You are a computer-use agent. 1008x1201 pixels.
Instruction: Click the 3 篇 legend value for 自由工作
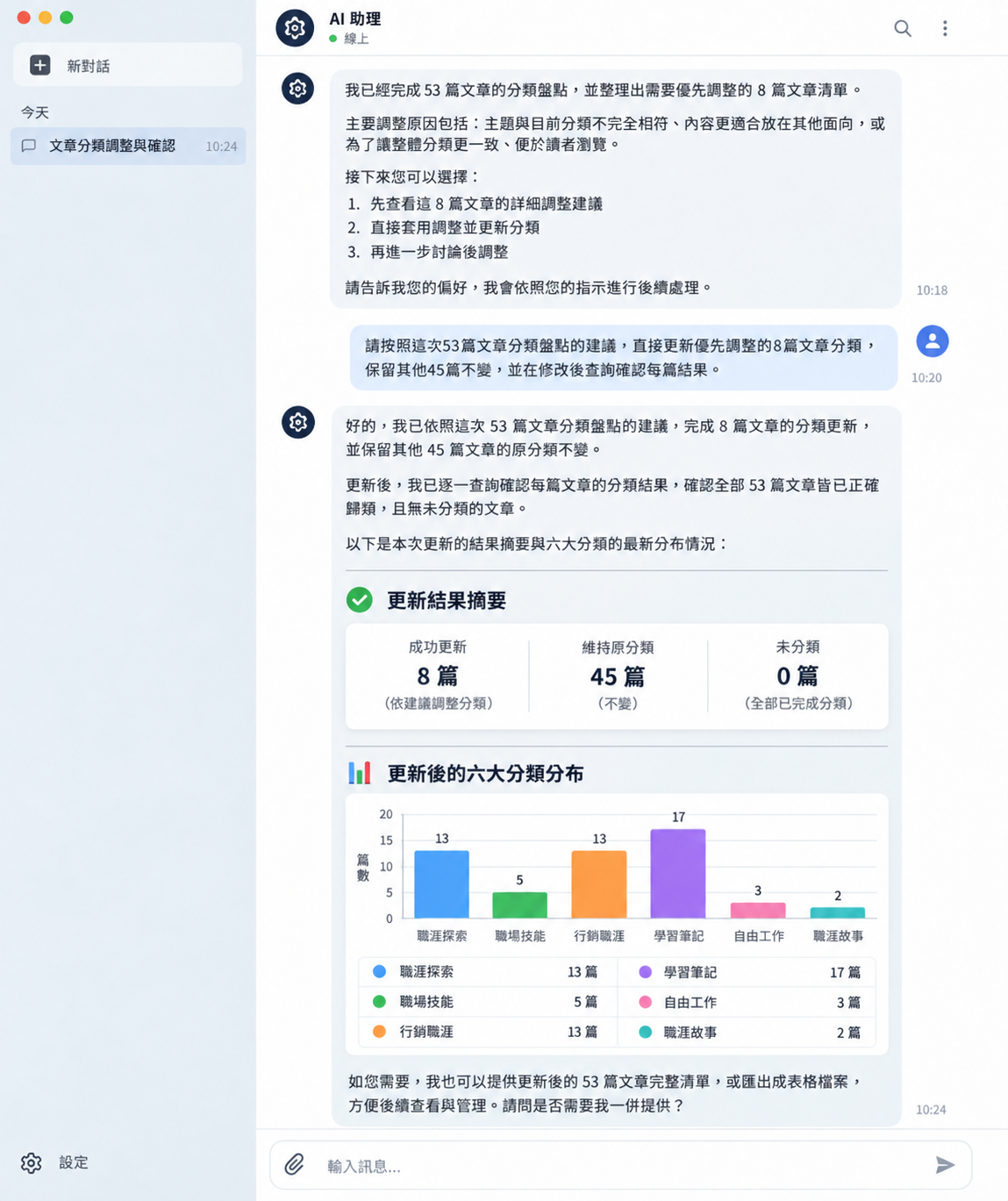(848, 1002)
